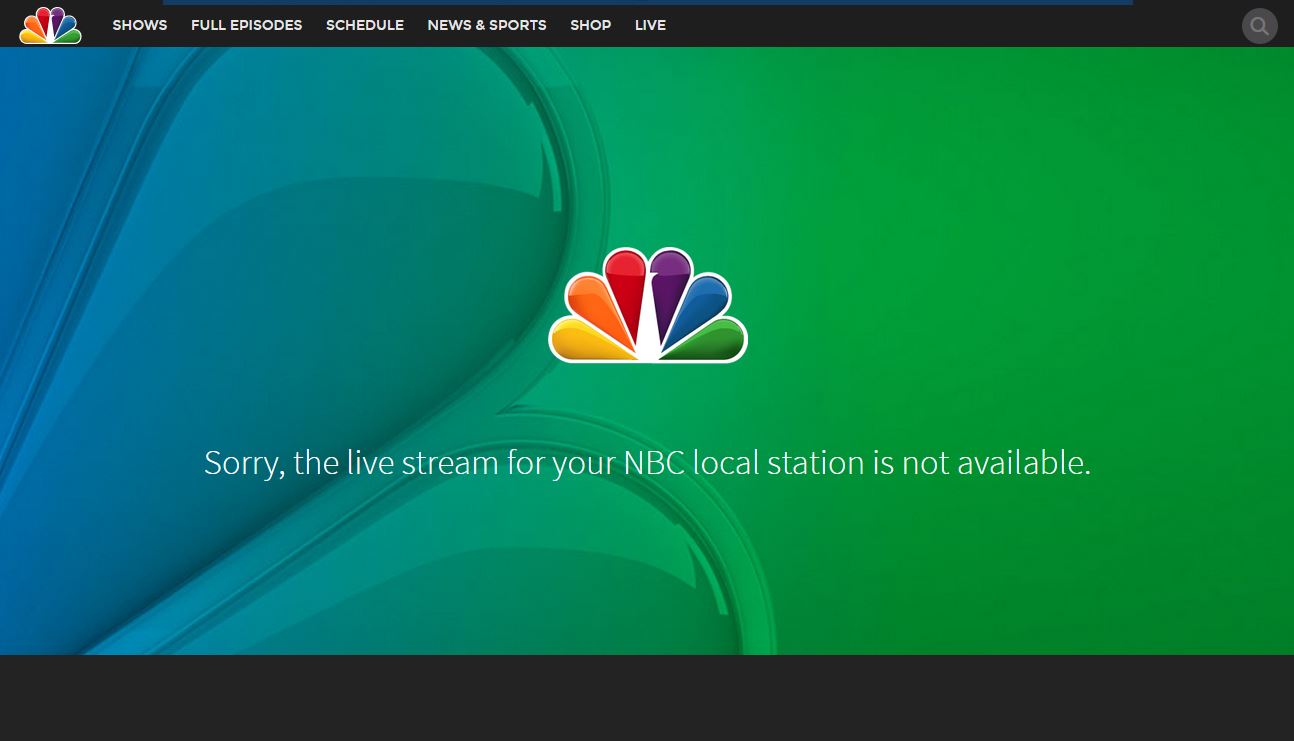Switch to the Live section
The height and width of the screenshot is (741, 1294).
tap(650, 25)
